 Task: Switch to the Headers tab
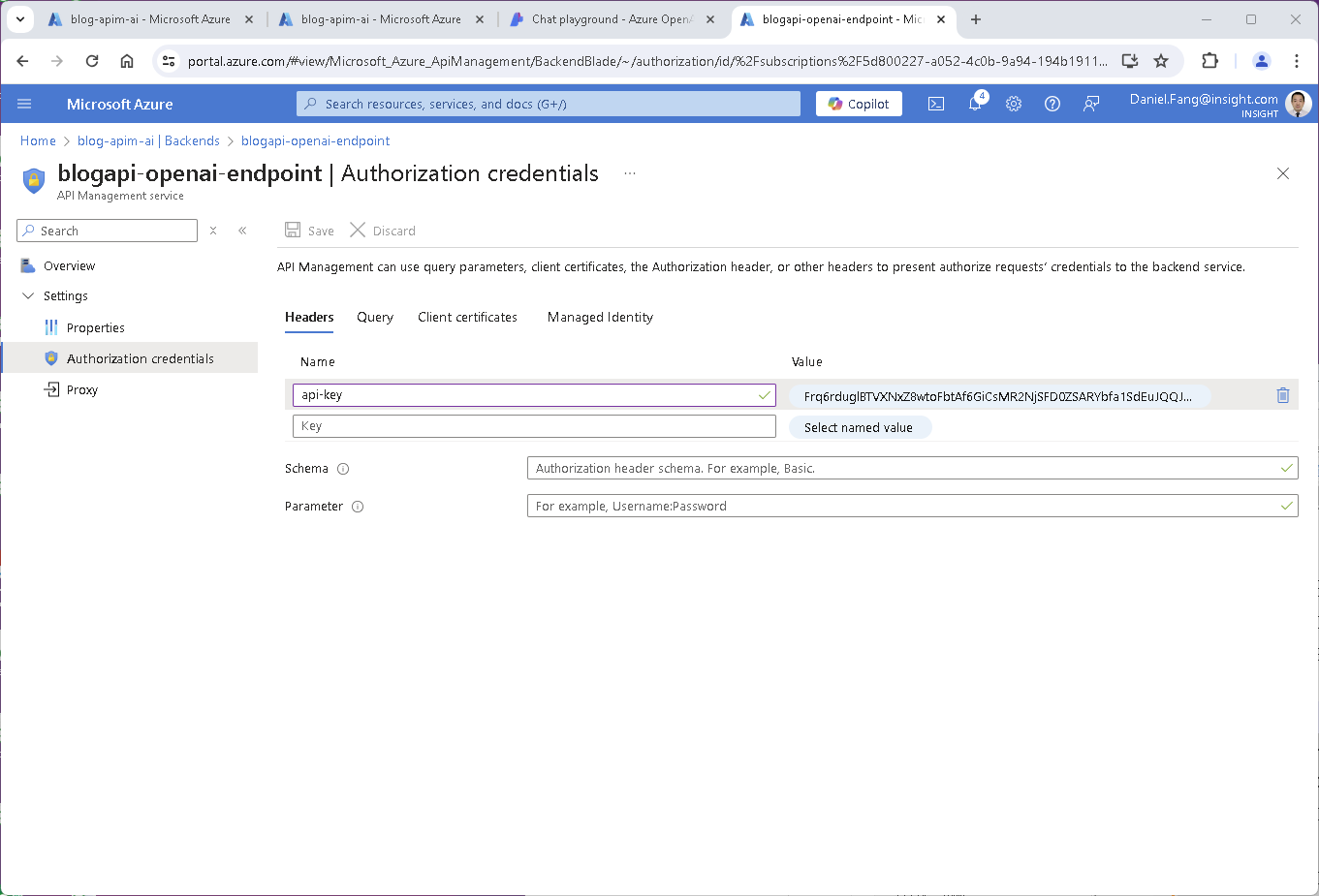309,318
